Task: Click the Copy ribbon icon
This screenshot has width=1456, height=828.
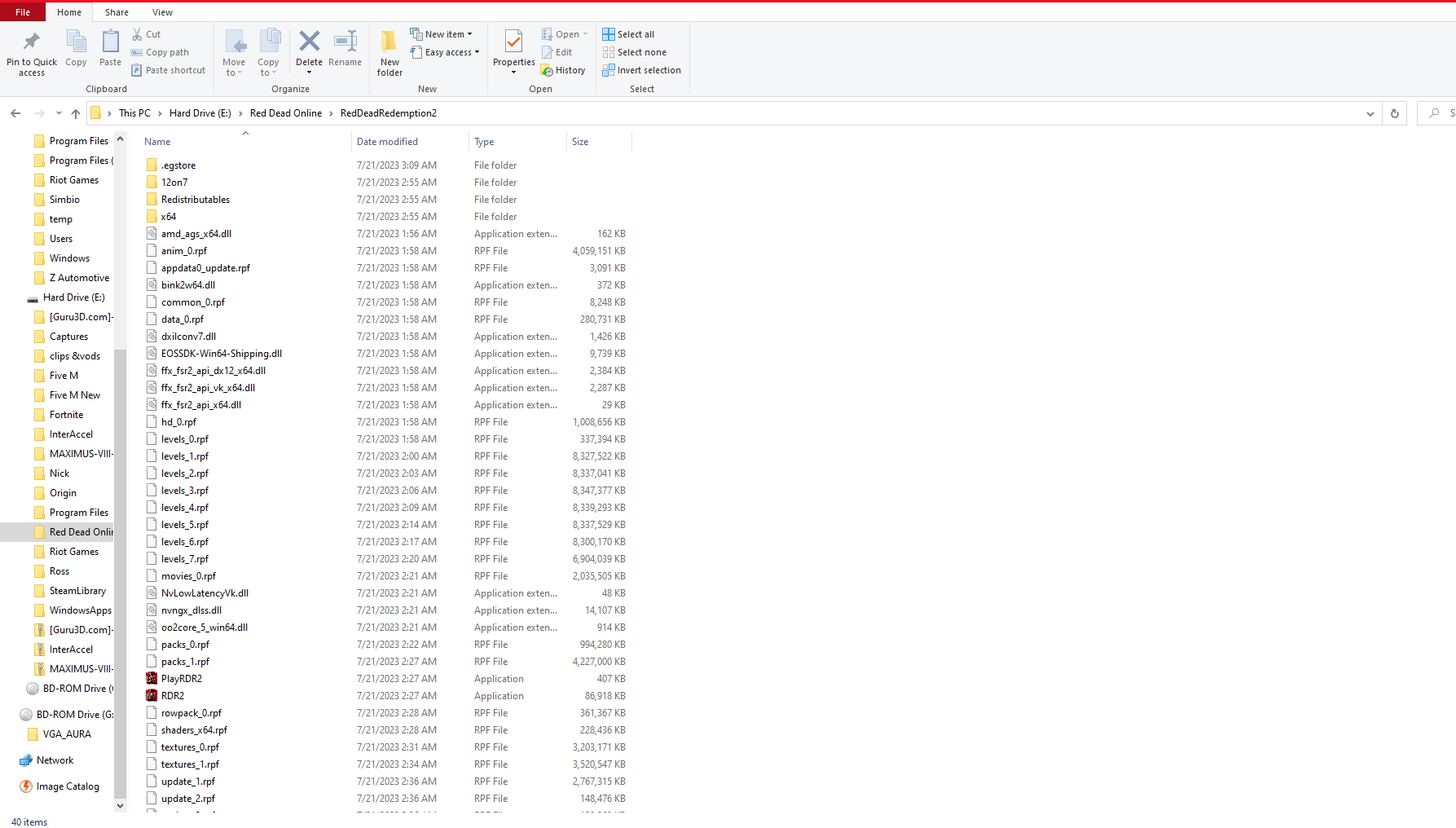Action: click(76, 41)
